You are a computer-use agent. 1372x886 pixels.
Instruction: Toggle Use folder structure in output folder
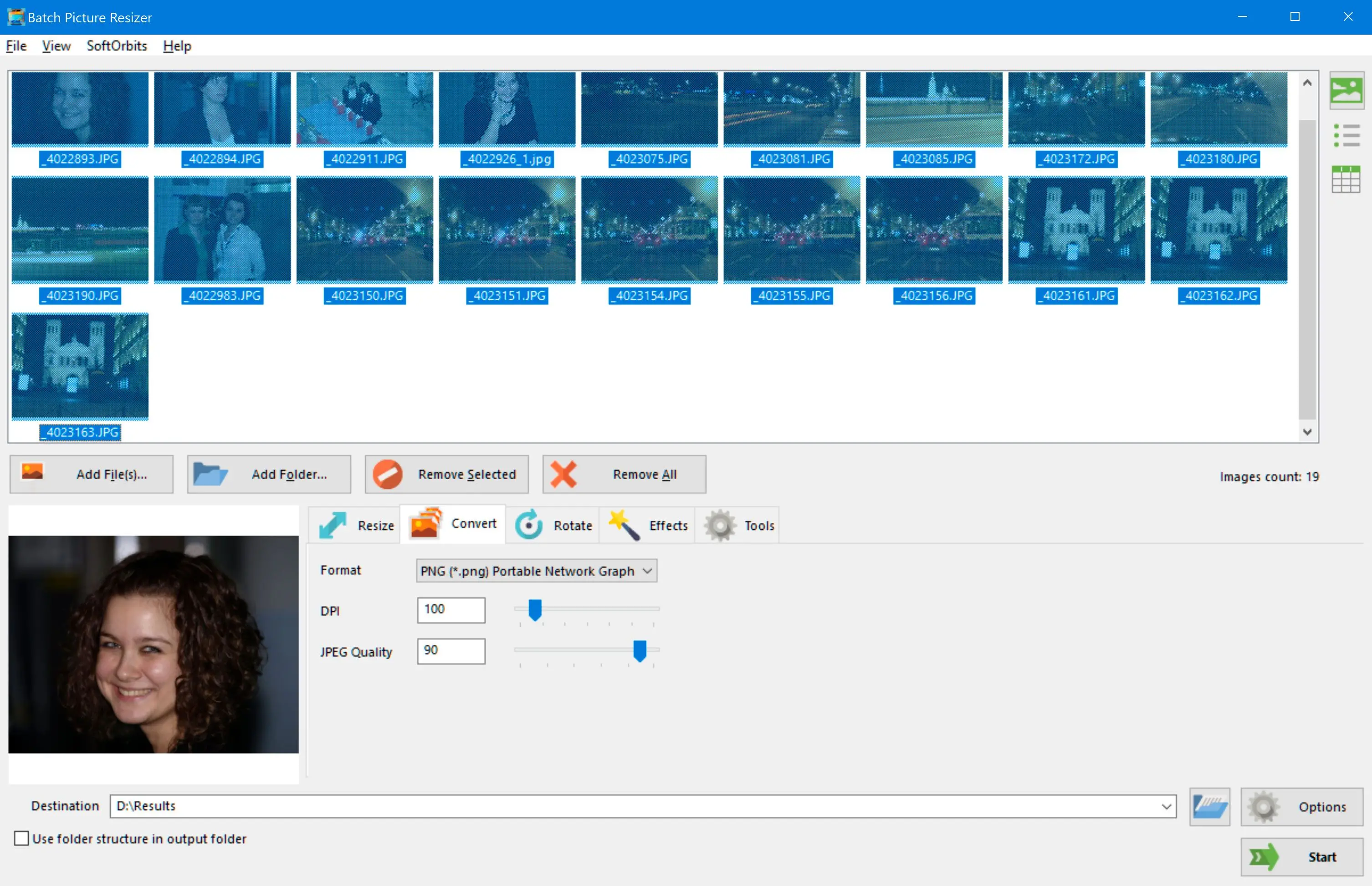[20, 838]
